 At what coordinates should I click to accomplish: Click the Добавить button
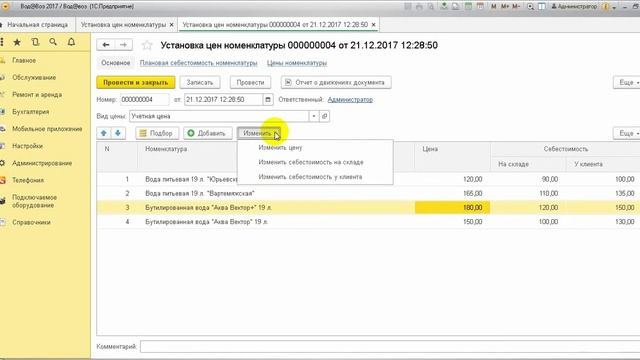click(208, 133)
